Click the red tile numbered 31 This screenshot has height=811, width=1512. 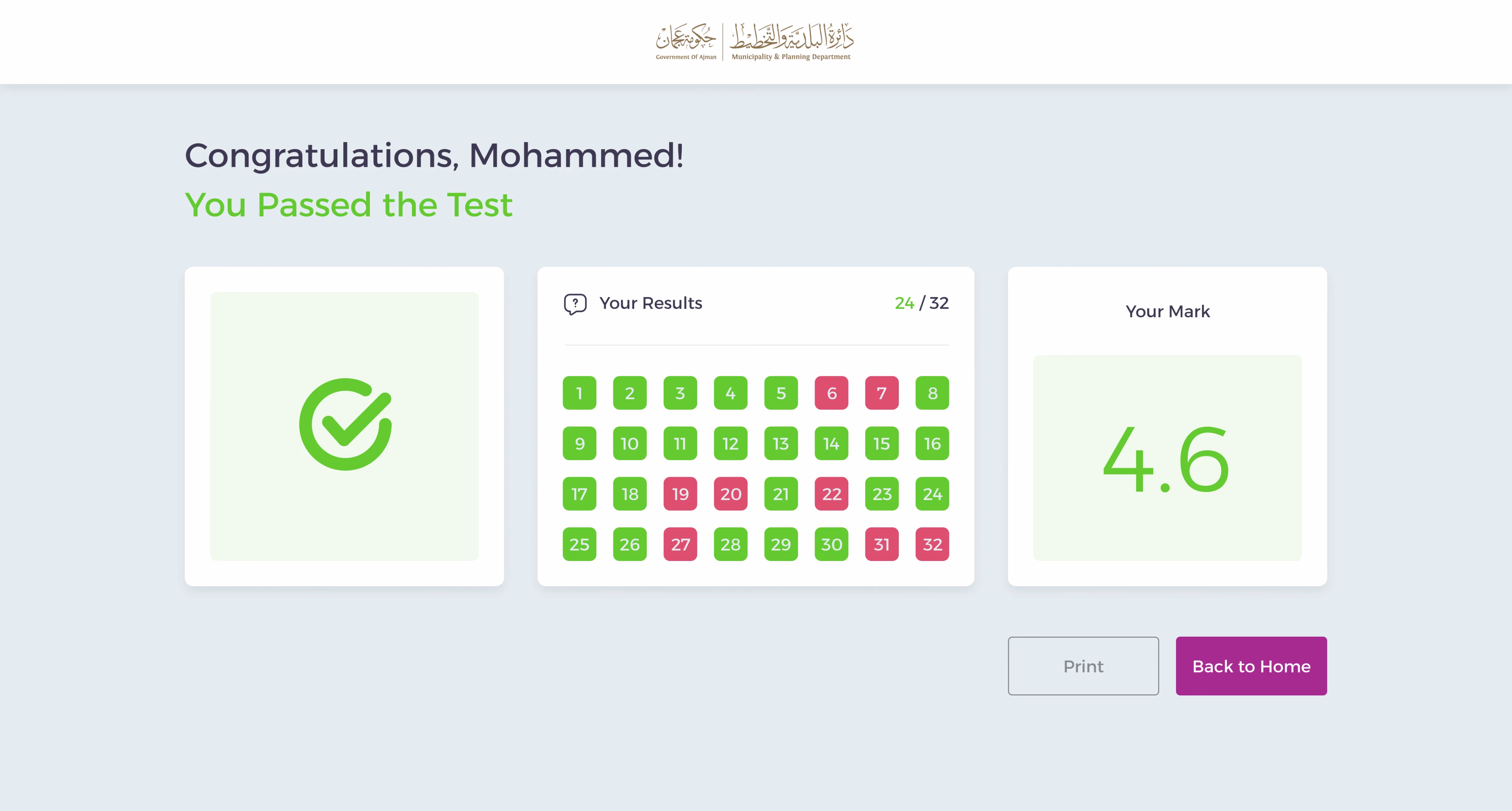[x=882, y=544]
